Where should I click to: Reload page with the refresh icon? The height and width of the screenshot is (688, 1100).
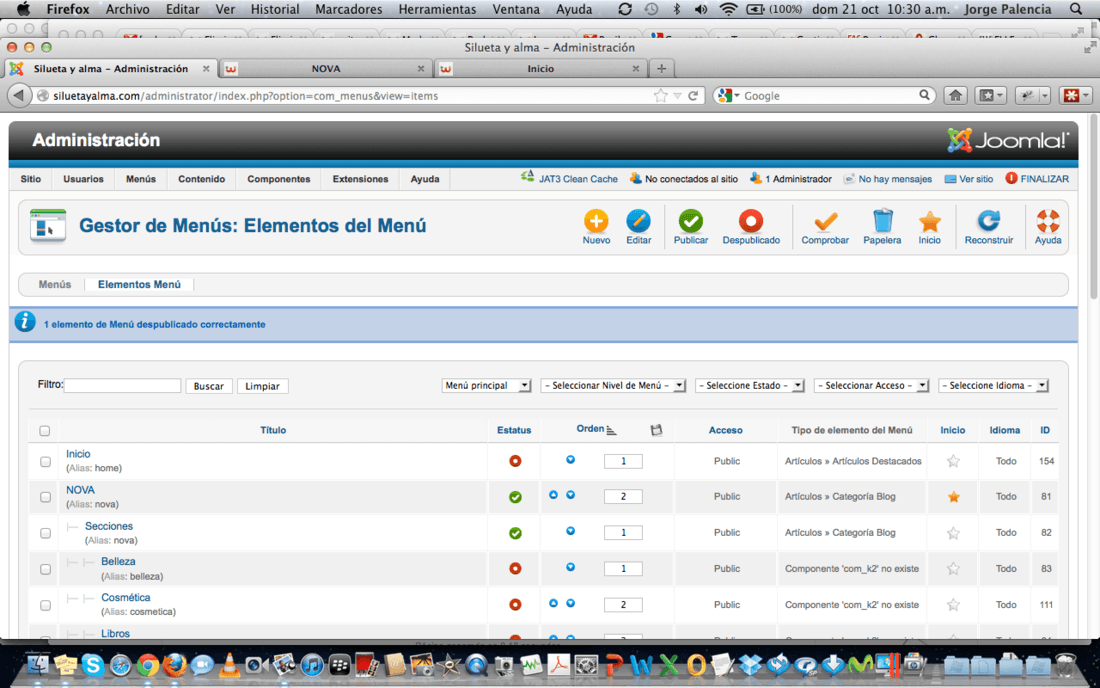(693, 95)
